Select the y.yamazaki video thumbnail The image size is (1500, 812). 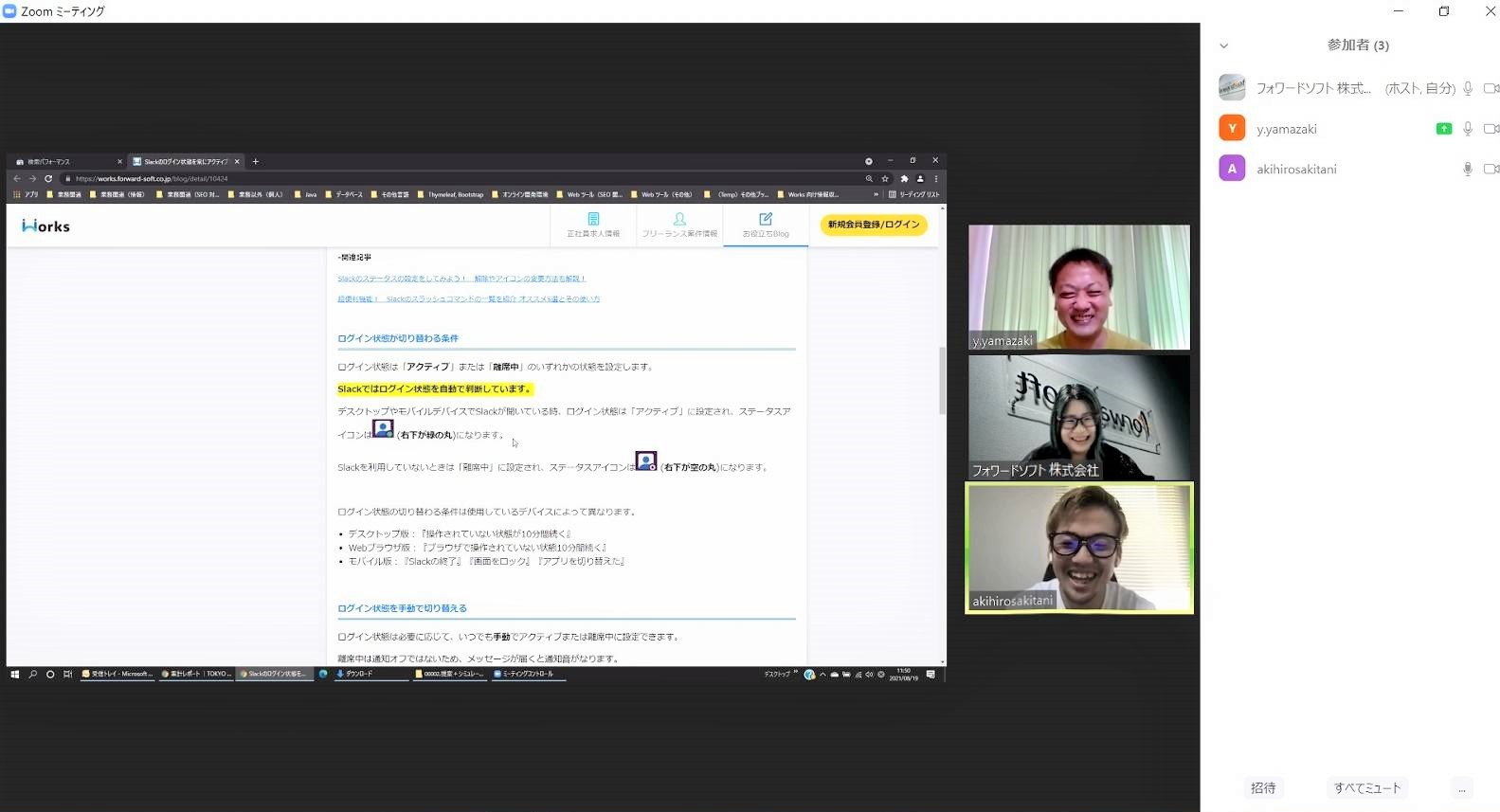(1078, 287)
